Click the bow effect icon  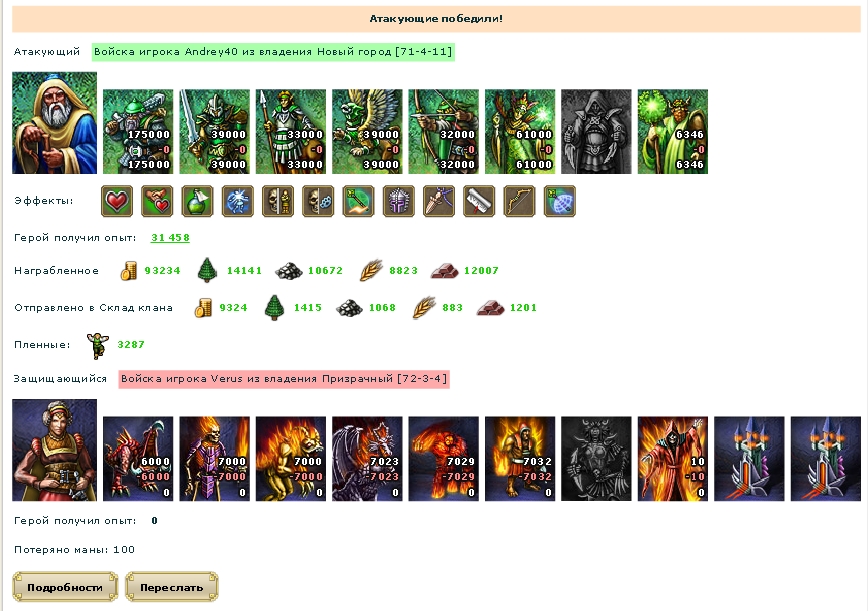519,201
